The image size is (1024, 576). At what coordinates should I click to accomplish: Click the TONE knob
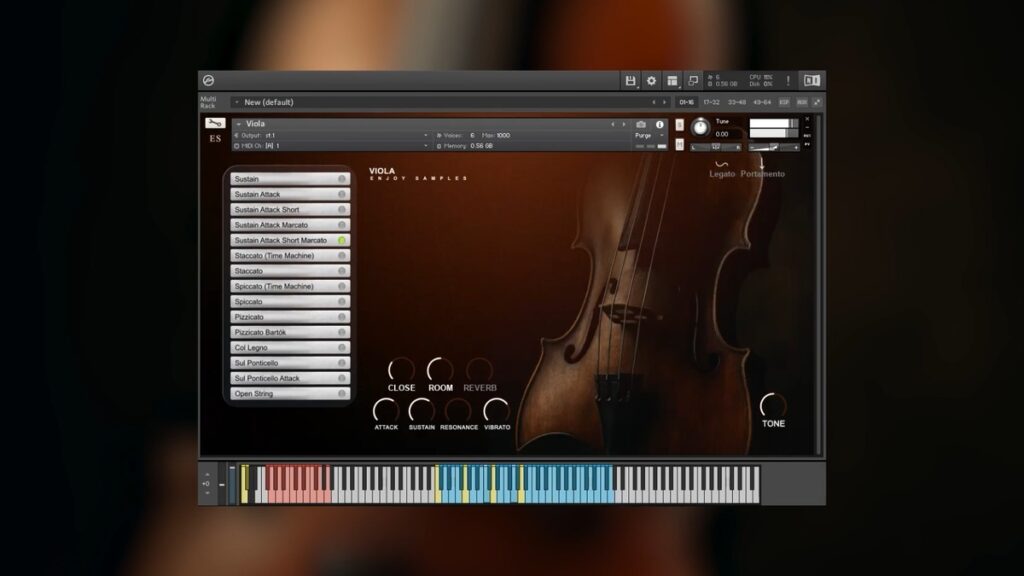773,406
